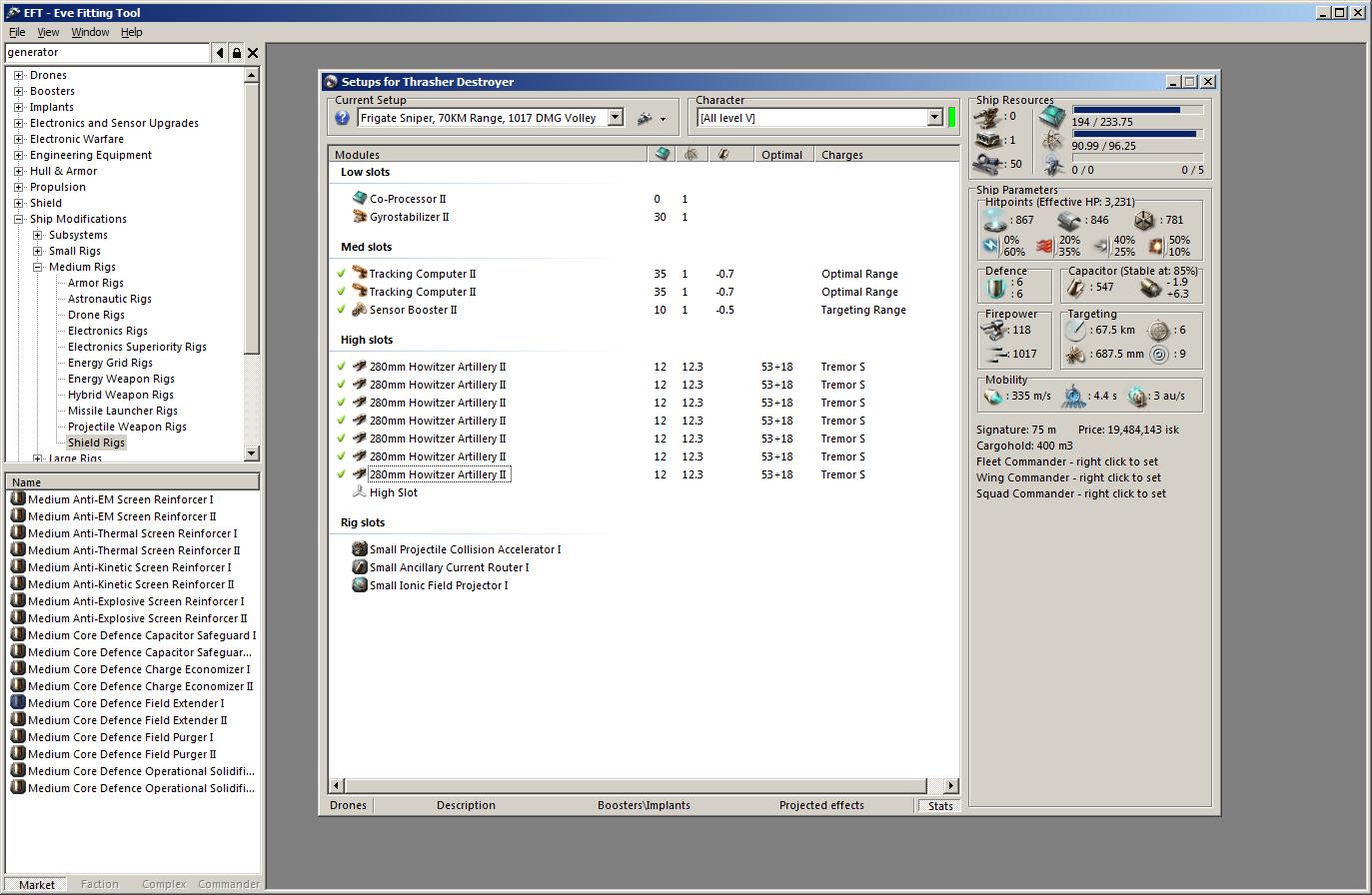Click the Defence shield icon
This screenshot has width=1372, height=895.
[x=996, y=288]
